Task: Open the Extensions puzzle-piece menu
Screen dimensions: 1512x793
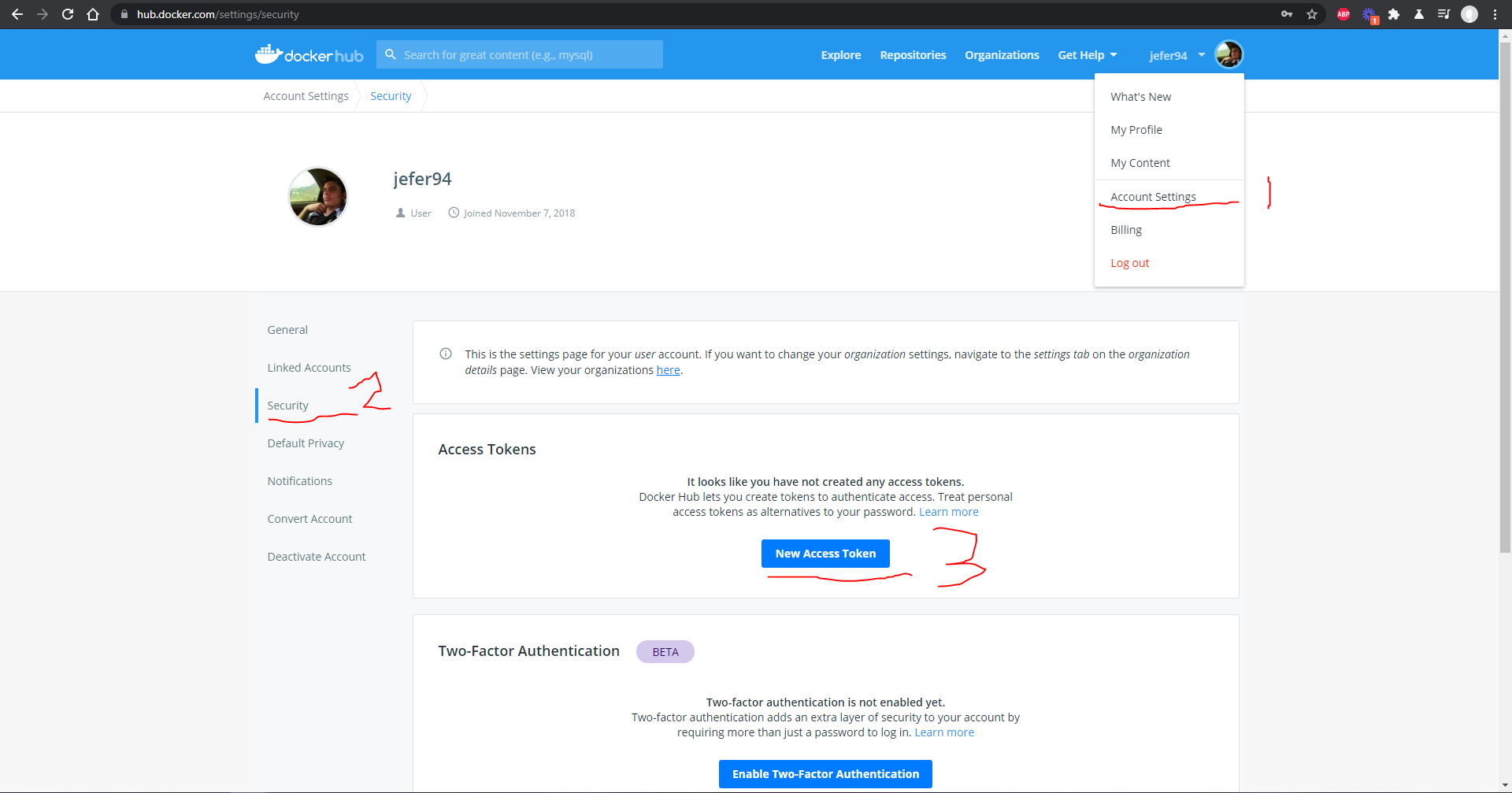Action: point(1394,14)
